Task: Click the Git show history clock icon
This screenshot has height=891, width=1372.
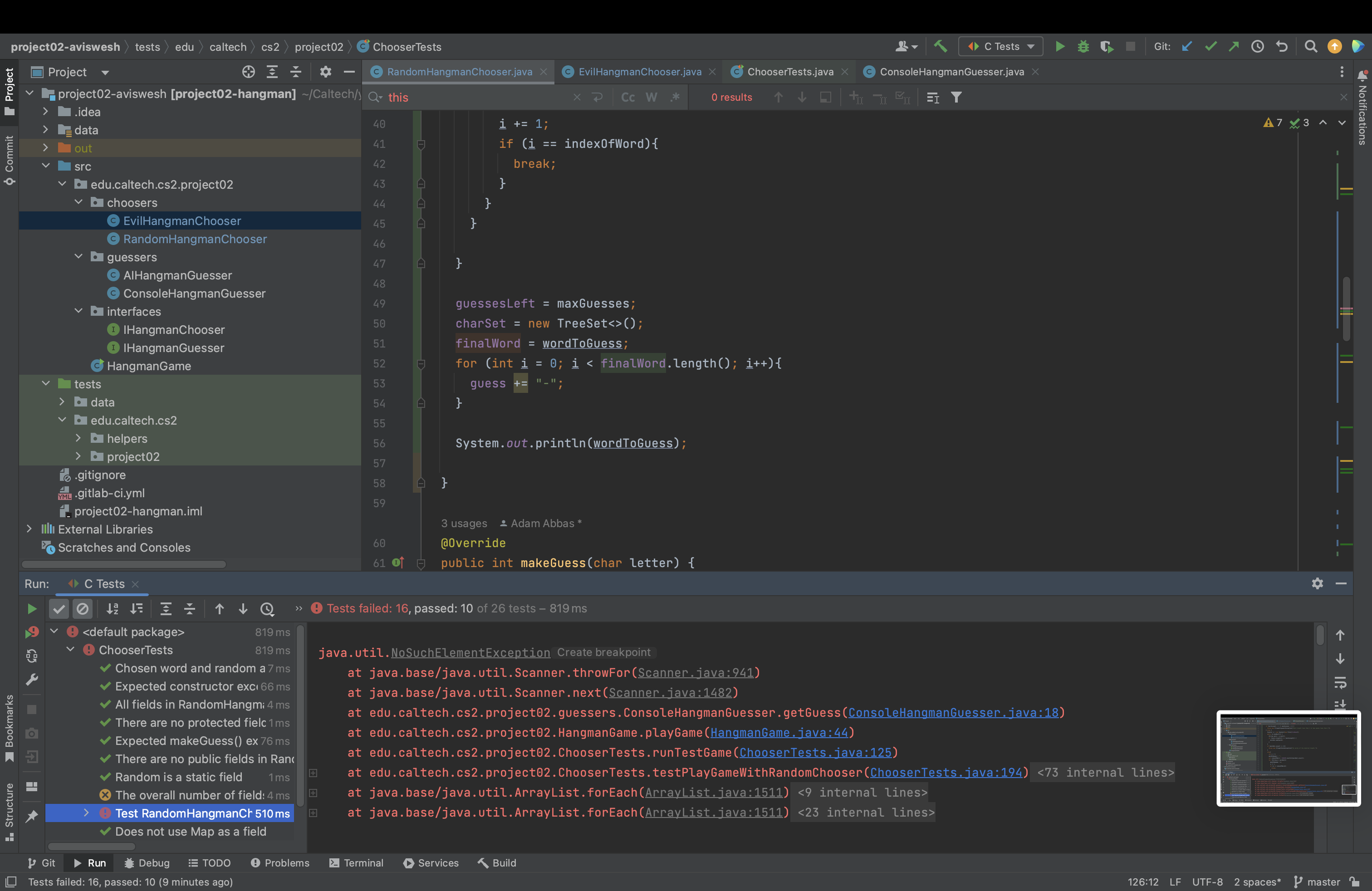Action: click(x=1257, y=47)
